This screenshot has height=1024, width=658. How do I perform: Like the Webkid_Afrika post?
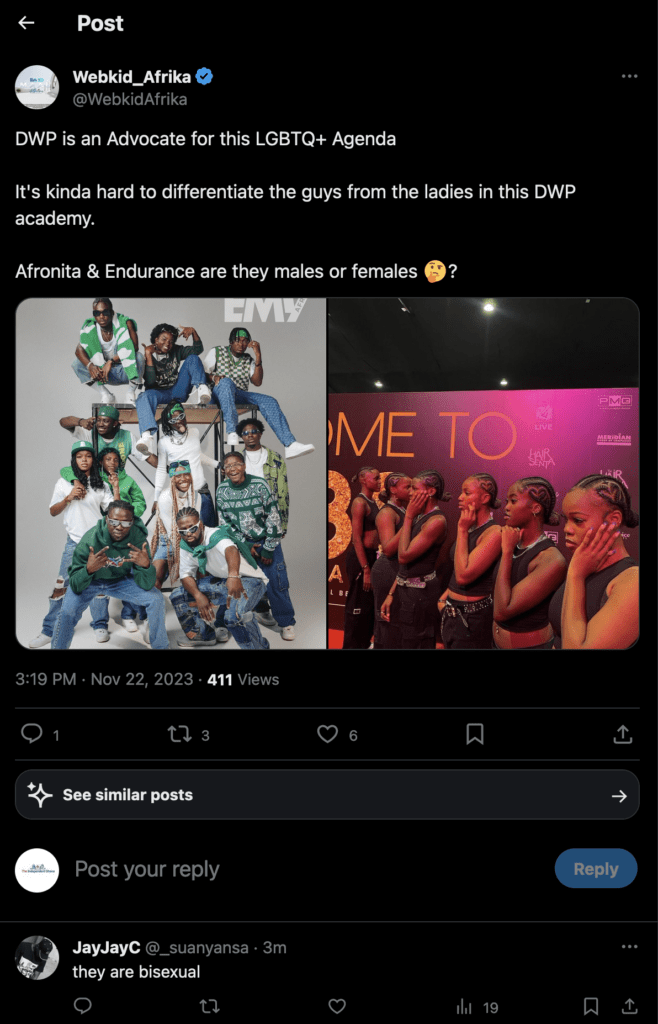point(327,734)
